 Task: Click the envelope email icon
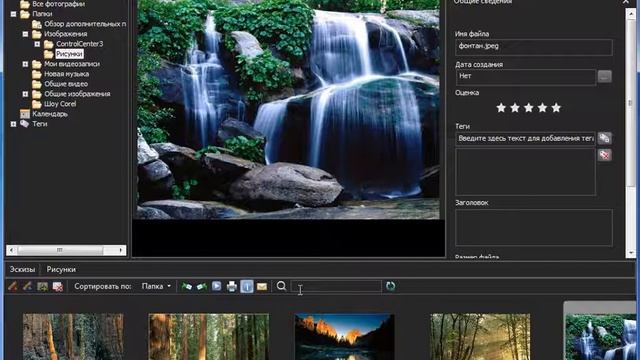pos(262,287)
